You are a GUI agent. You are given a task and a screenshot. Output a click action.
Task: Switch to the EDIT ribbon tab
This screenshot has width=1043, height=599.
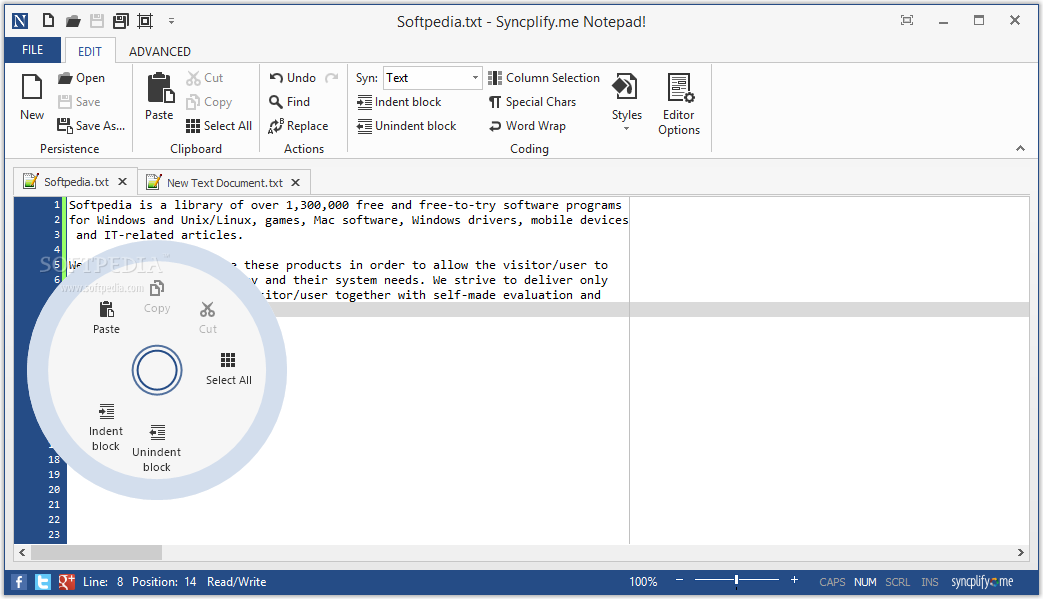90,51
